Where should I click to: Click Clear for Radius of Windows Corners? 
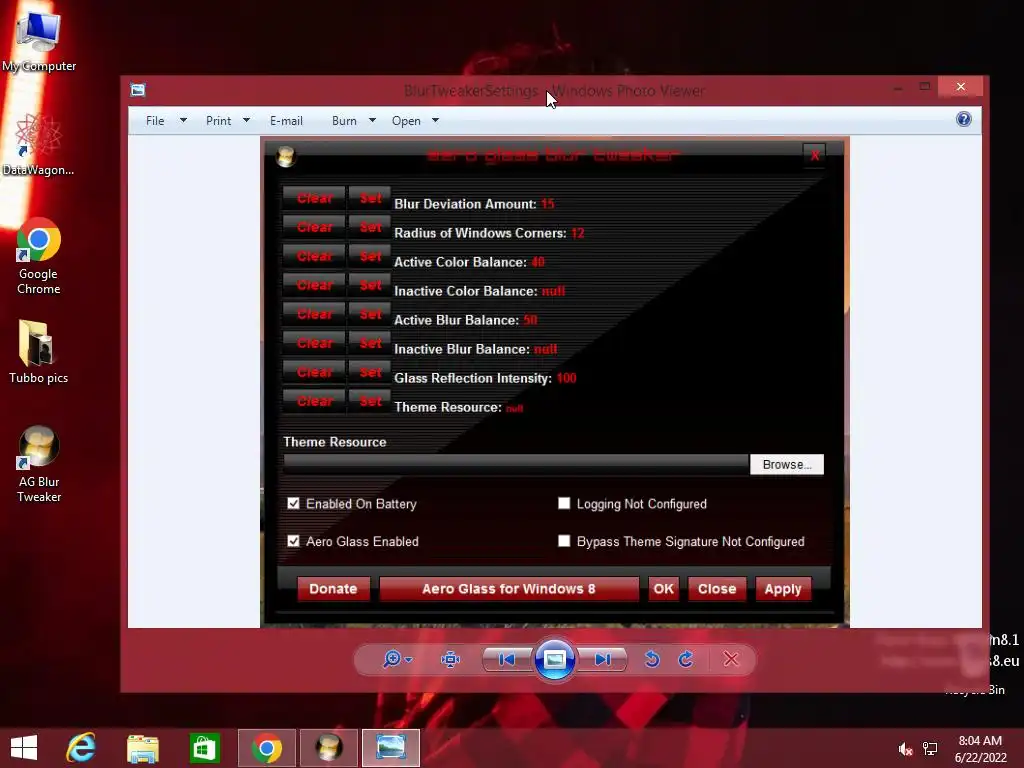tap(314, 227)
